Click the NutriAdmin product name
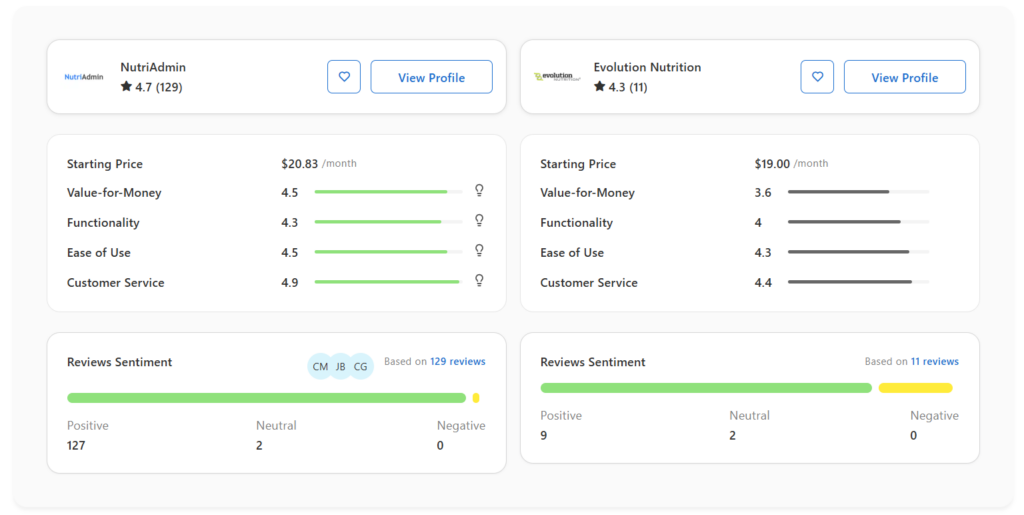The width and height of the screenshot is (1024, 515). tap(153, 67)
